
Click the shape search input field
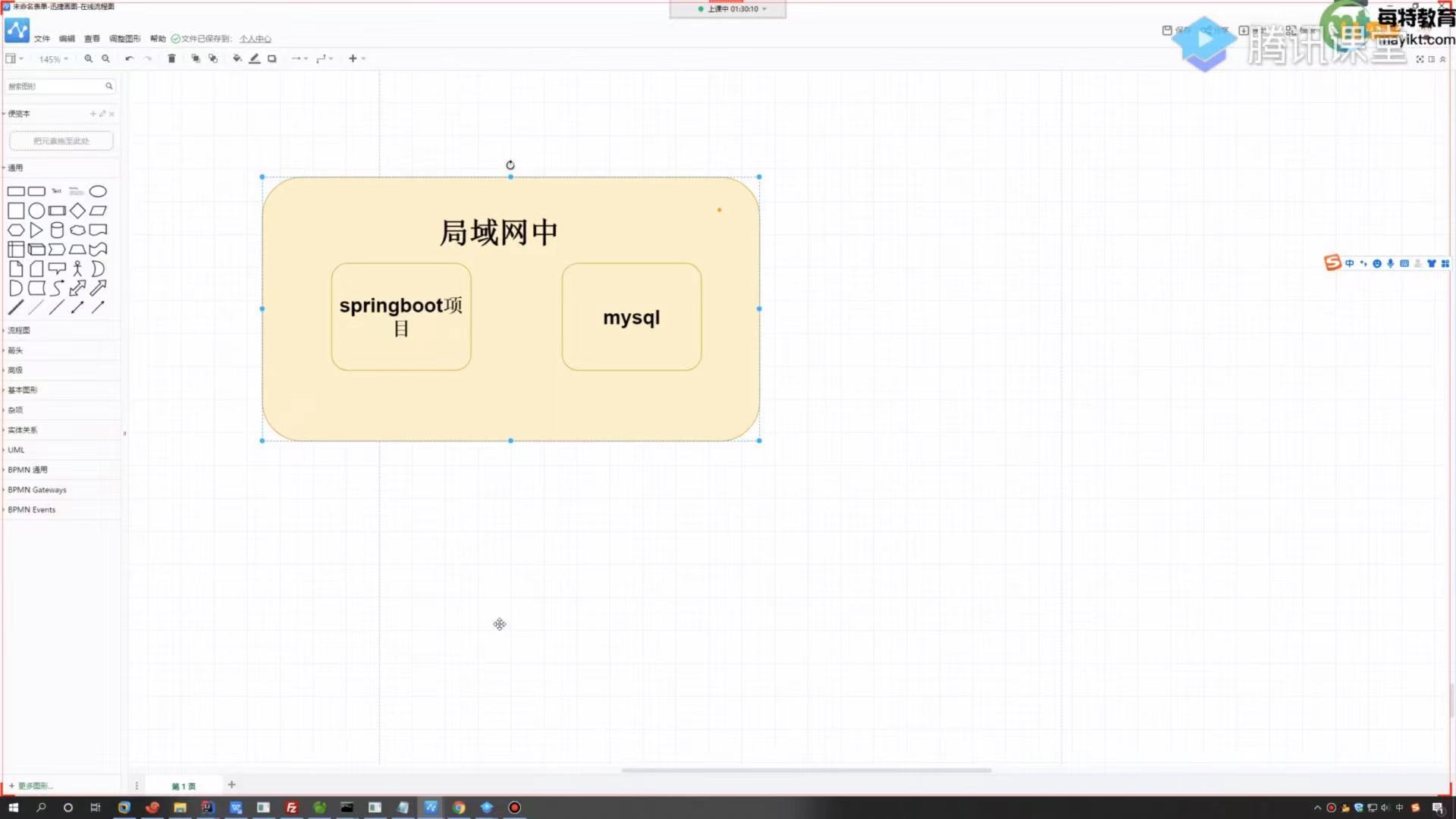55,86
